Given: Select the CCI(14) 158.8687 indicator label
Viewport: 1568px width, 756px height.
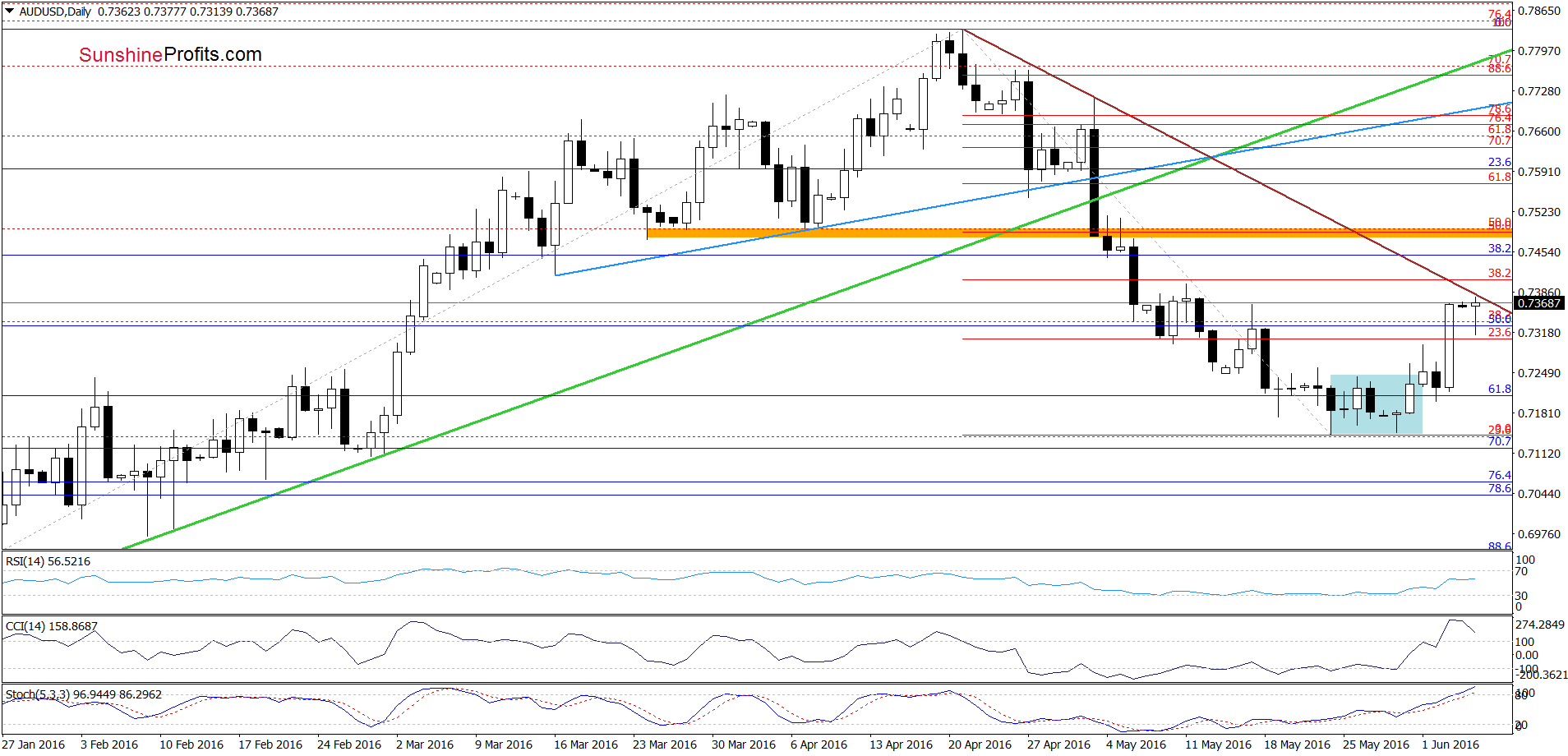Looking at the screenshot, I should (x=51, y=626).
